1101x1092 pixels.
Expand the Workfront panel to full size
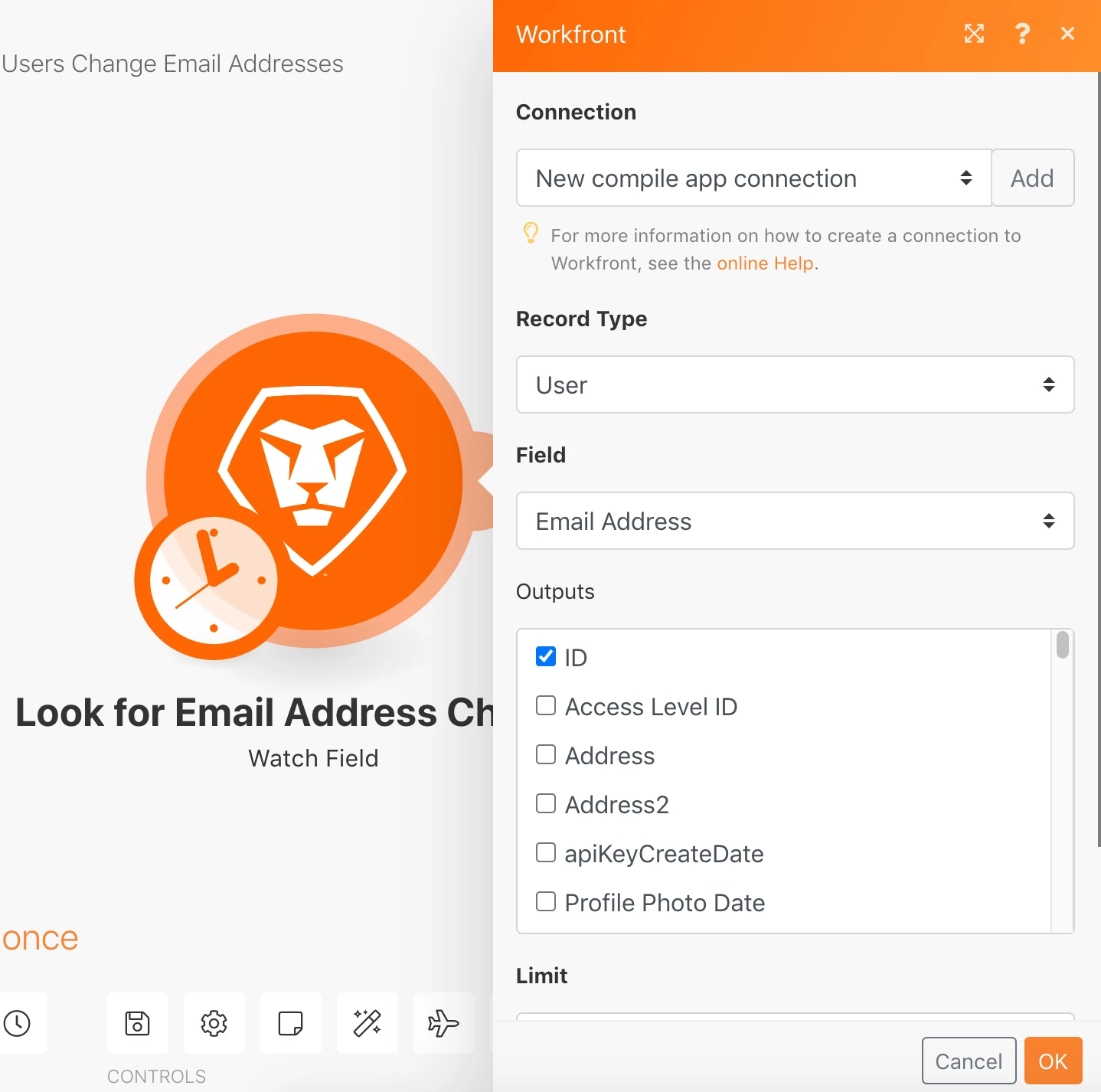tap(974, 34)
